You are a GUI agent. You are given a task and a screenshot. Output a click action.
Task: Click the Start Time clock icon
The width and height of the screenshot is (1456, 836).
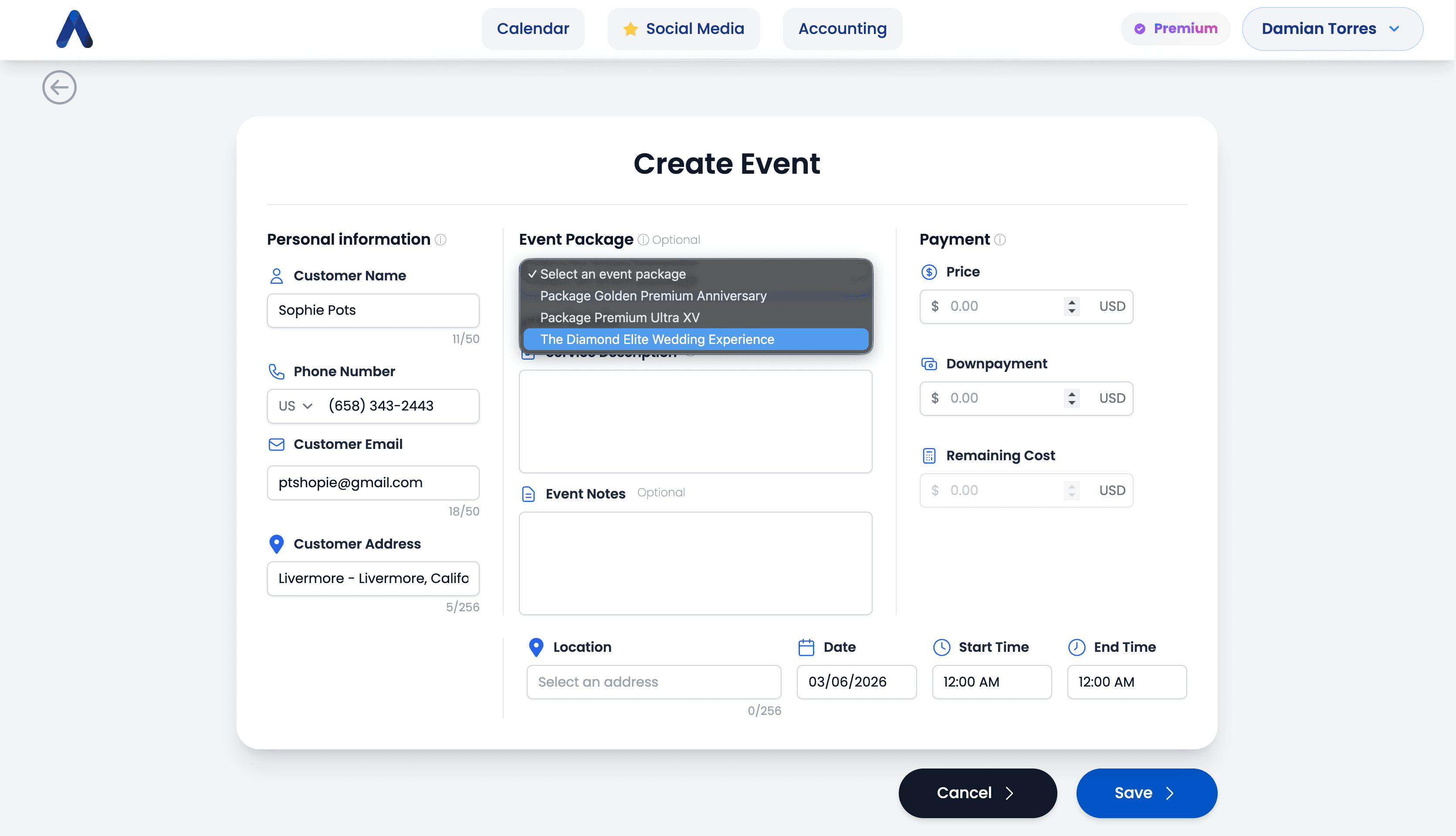941,647
